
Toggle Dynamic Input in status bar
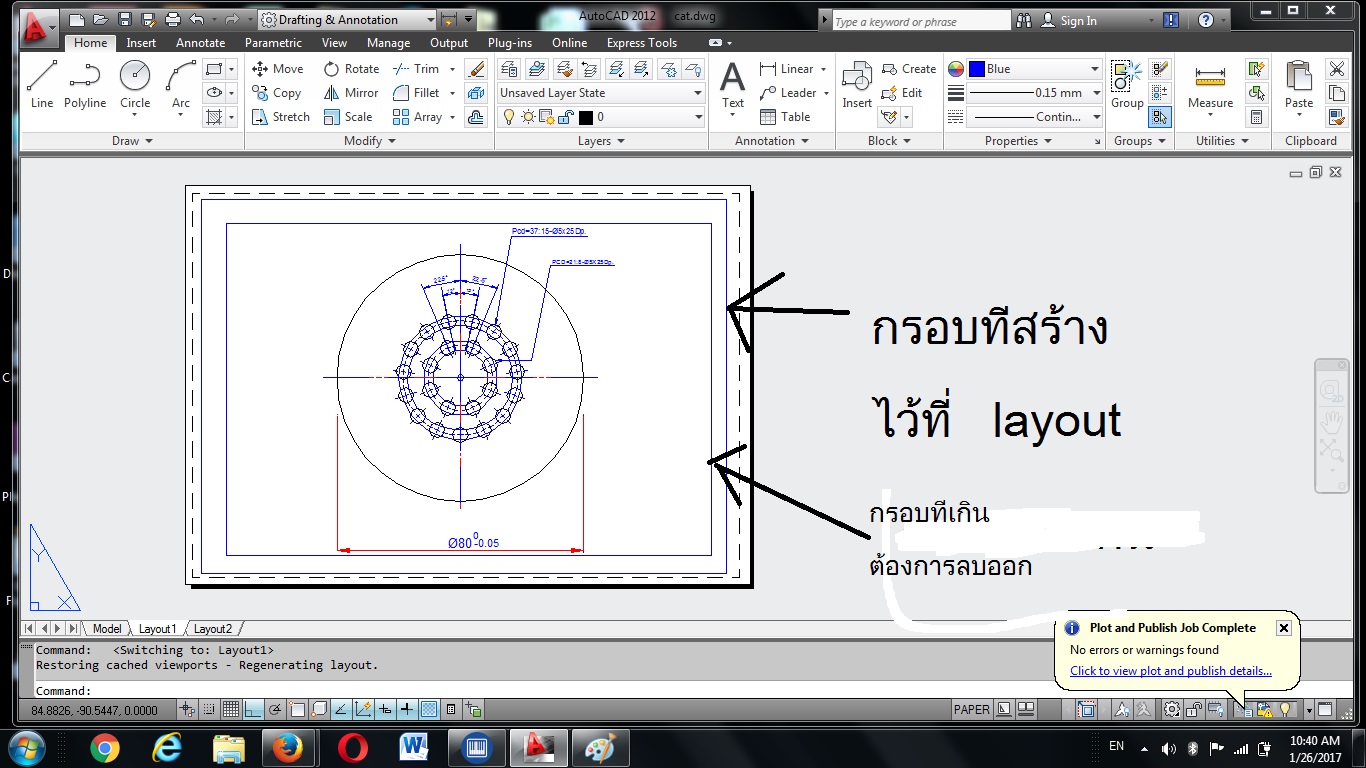pos(385,710)
